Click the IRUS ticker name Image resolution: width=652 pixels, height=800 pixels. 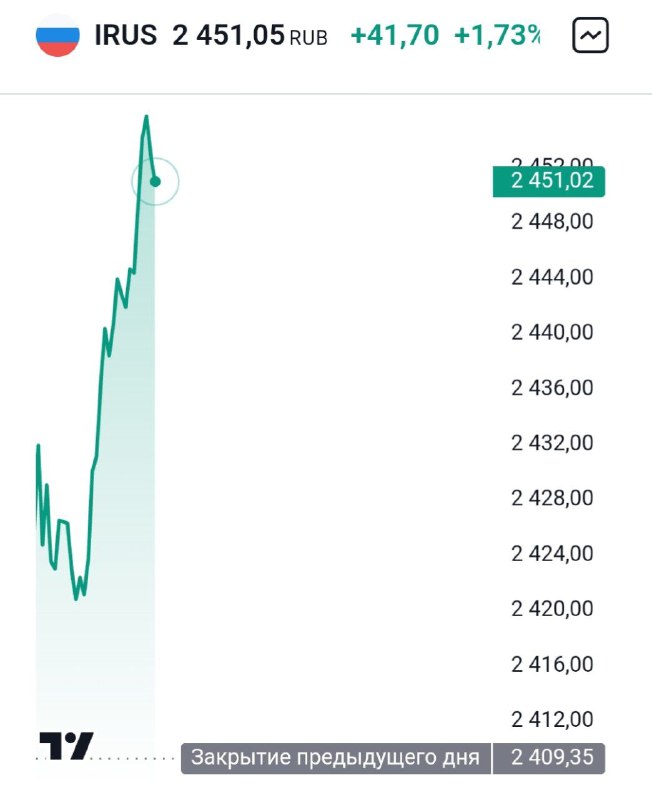(126, 35)
